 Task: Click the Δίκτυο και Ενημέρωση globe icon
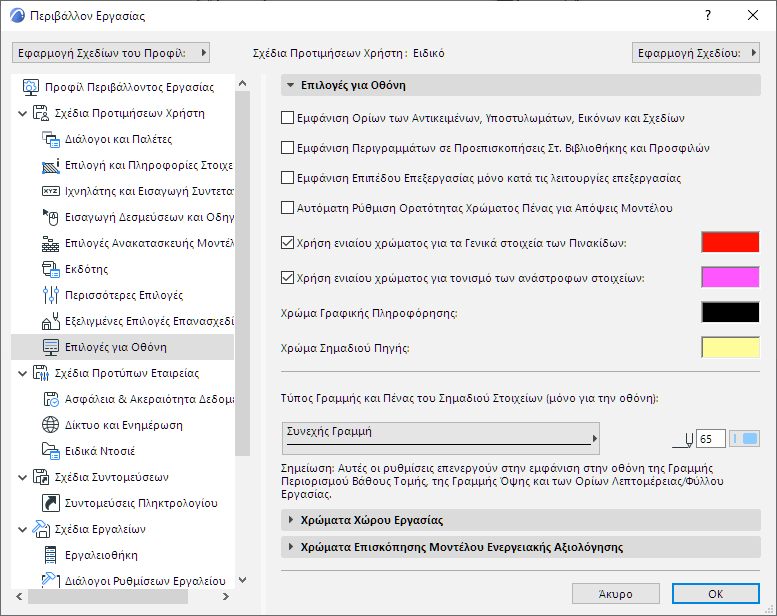point(51,425)
